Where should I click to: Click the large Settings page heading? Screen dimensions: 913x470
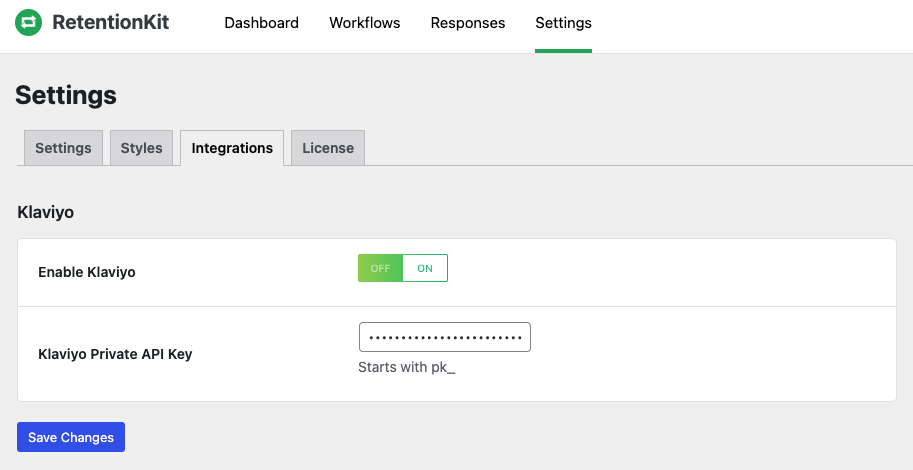[x=66, y=95]
